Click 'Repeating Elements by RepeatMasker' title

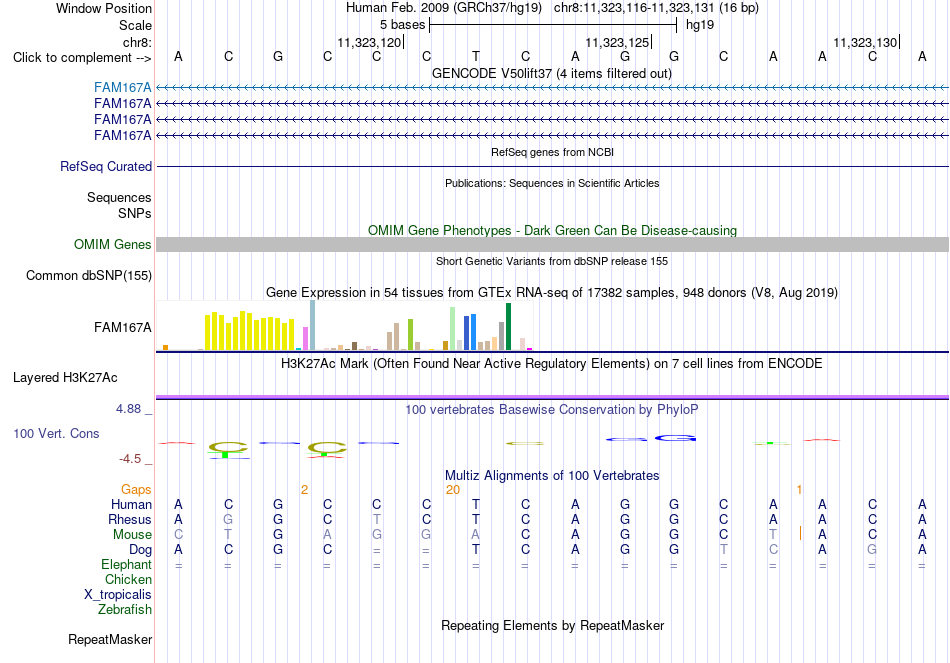(553, 625)
